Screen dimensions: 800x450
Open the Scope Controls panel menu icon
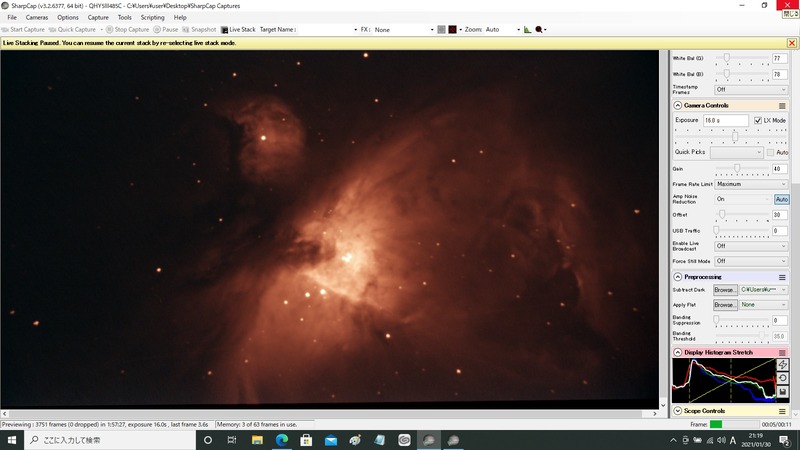(x=782, y=411)
